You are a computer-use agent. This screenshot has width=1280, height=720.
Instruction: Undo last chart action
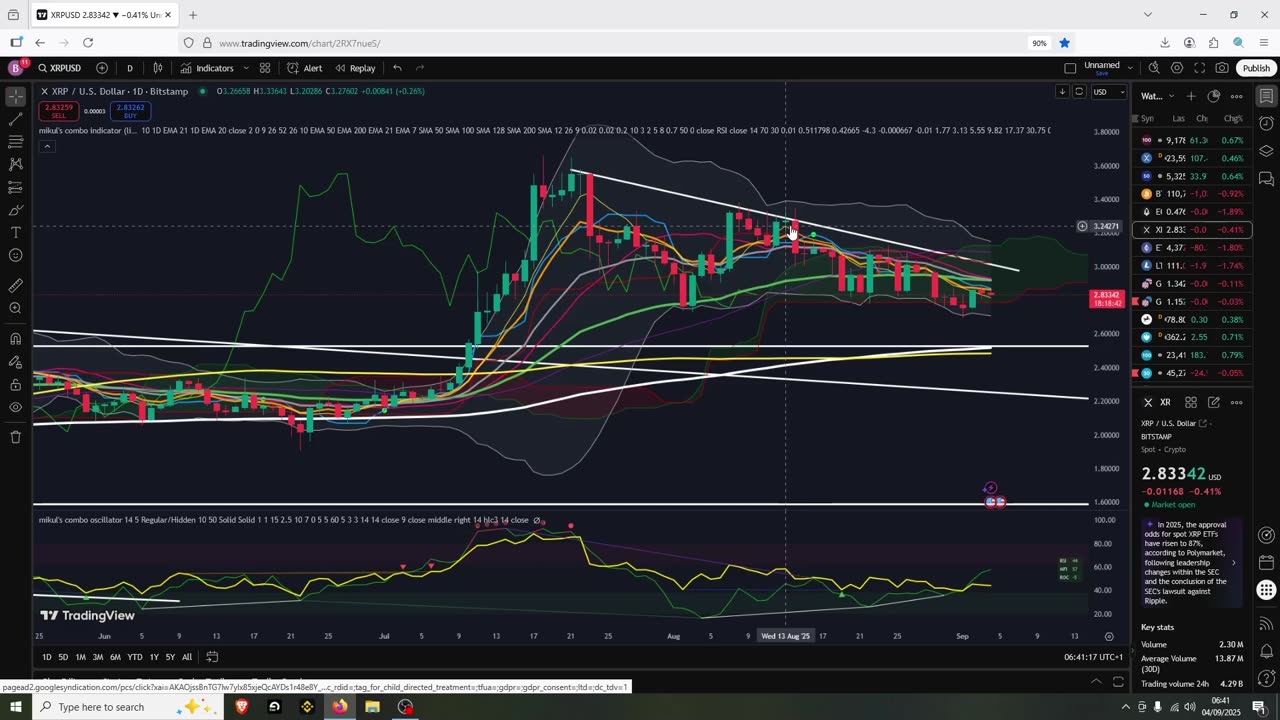[397, 68]
